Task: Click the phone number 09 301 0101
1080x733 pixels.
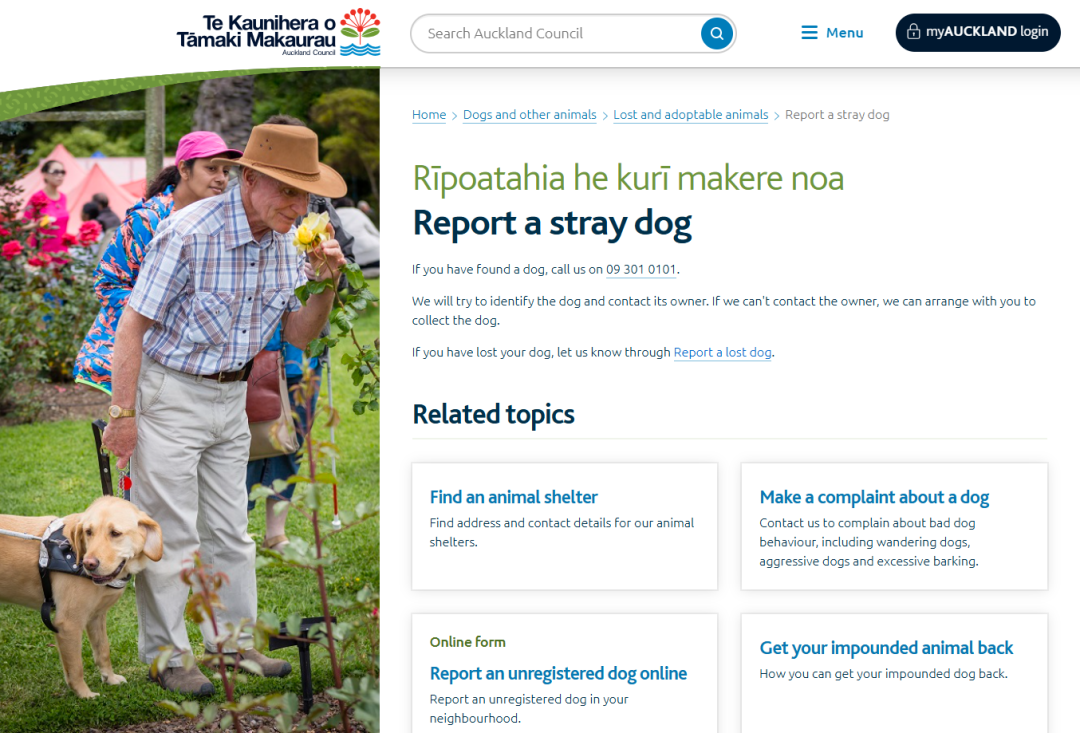Action: pos(641,269)
